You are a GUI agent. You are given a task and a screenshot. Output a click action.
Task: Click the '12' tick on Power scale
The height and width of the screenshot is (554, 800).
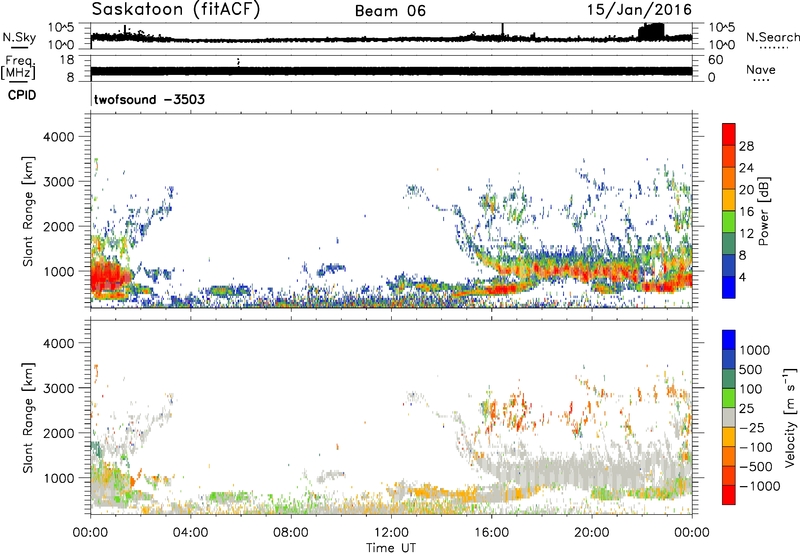746,234
